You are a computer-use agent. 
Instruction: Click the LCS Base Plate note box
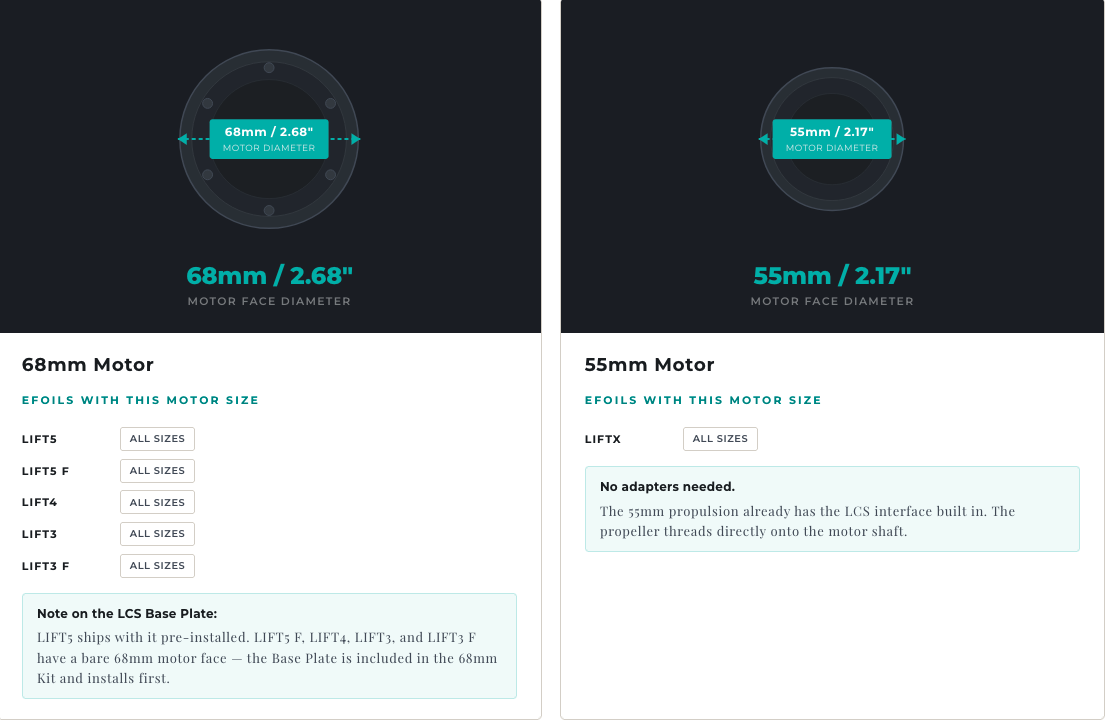(269, 646)
